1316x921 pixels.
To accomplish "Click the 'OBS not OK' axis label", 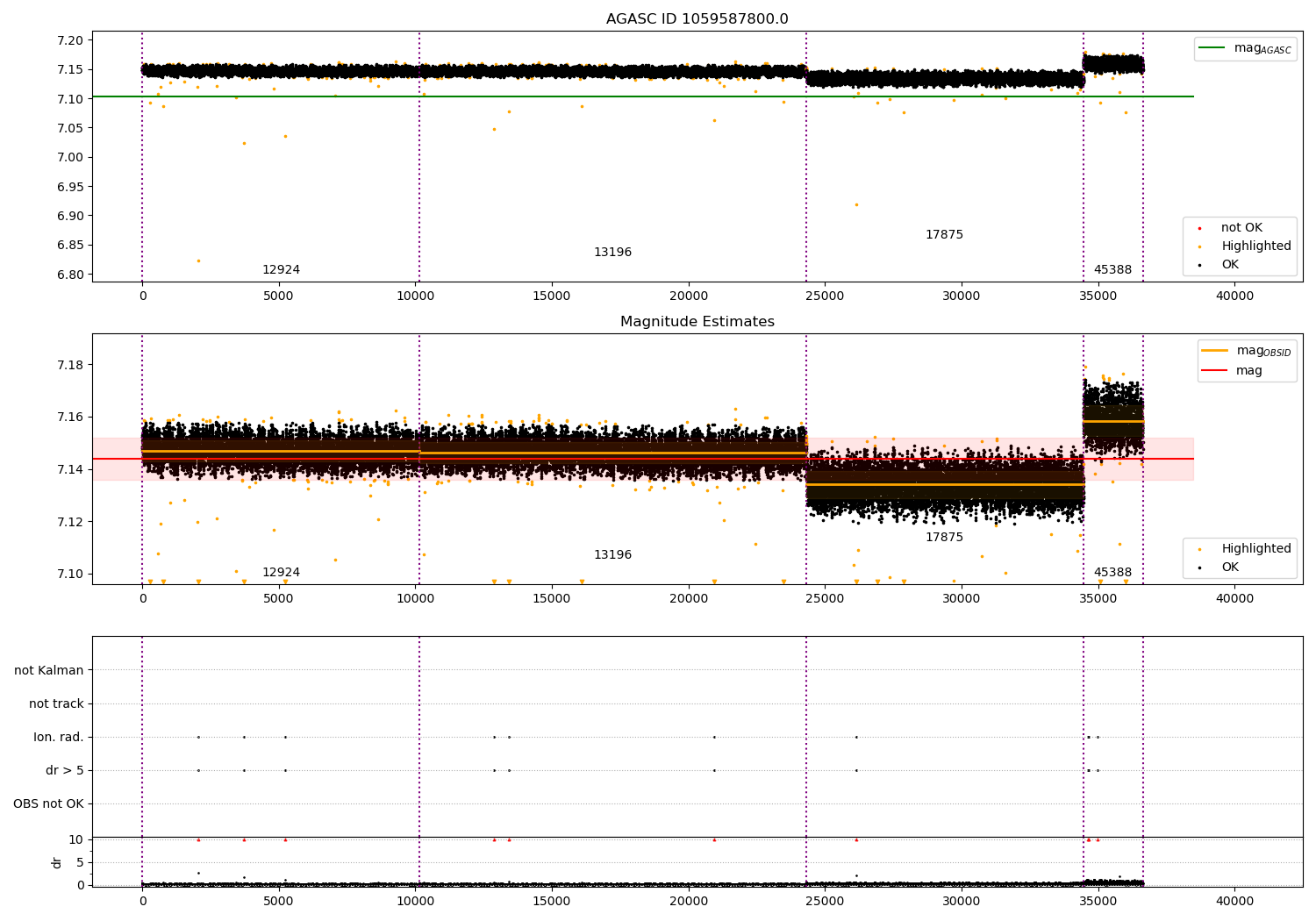I will (48, 804).
